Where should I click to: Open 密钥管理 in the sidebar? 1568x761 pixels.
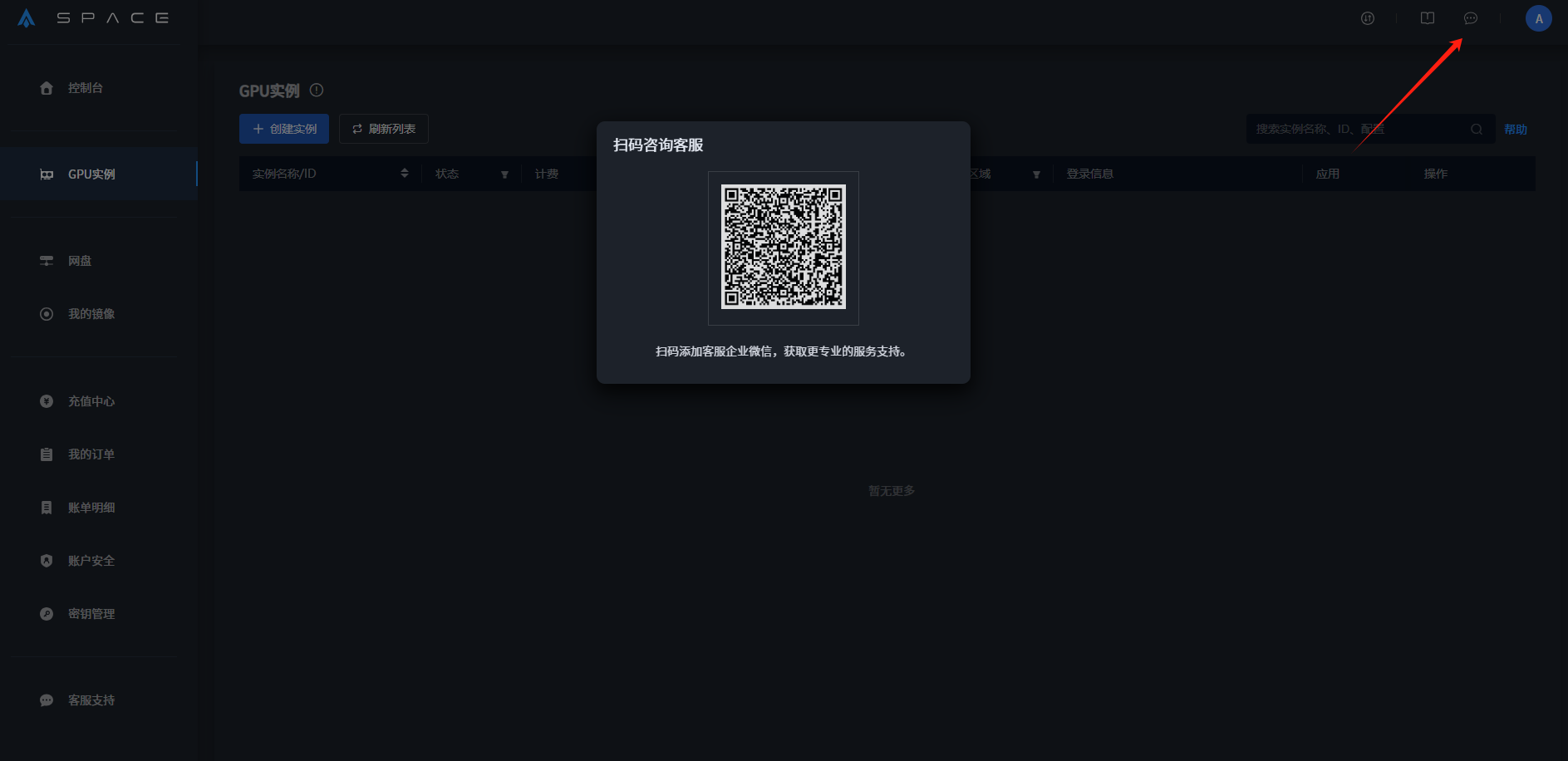(91, 614)
